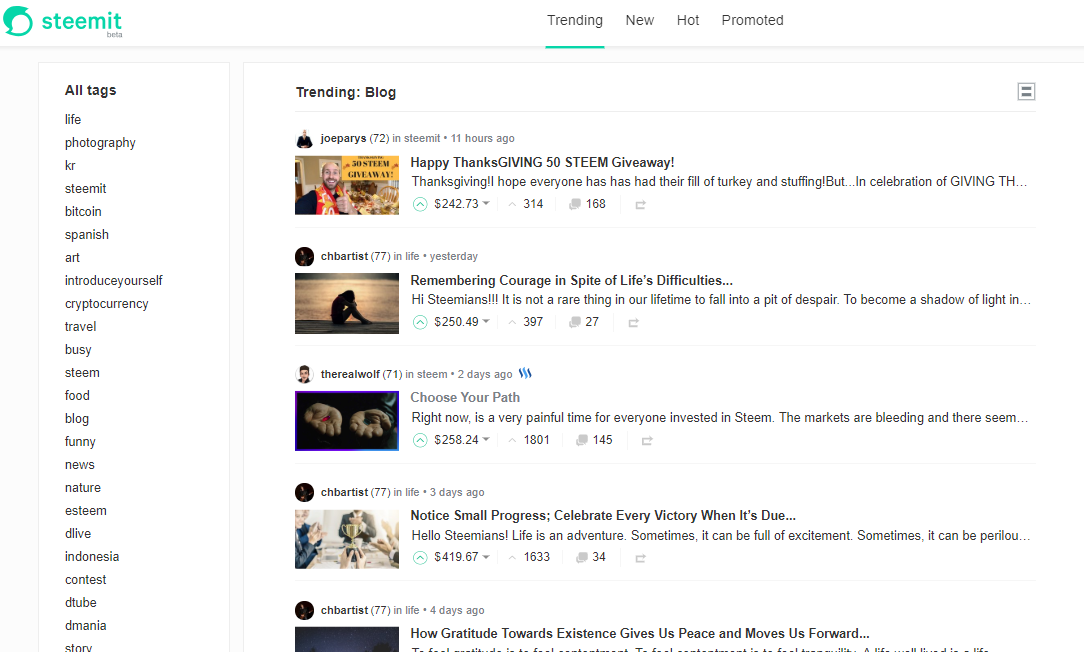Click joeparys' avatar thumbnail
This screenshot has width=1084, height=652.
[x=304, y=138]
